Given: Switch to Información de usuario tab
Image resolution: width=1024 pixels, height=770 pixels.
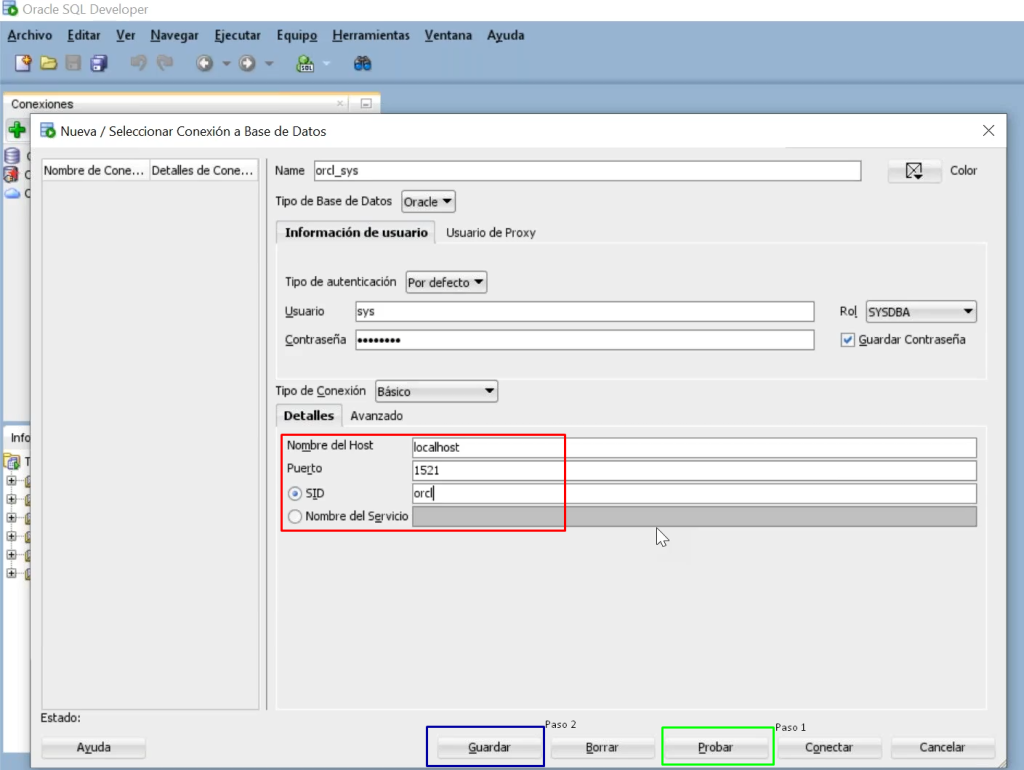Looking at the screenshot, I should 356,233.
